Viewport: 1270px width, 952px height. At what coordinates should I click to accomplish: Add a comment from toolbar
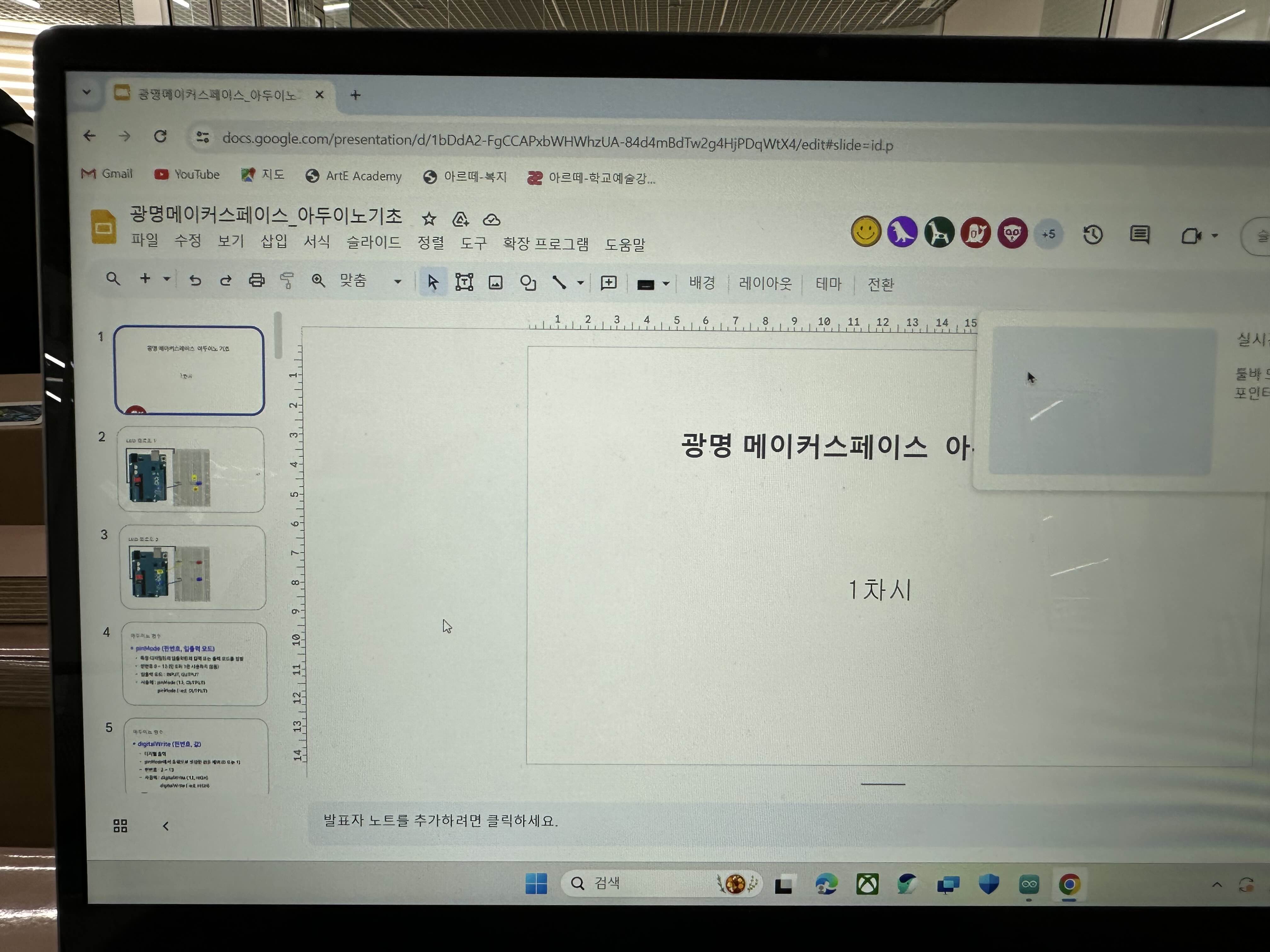[x=609, y=283]
